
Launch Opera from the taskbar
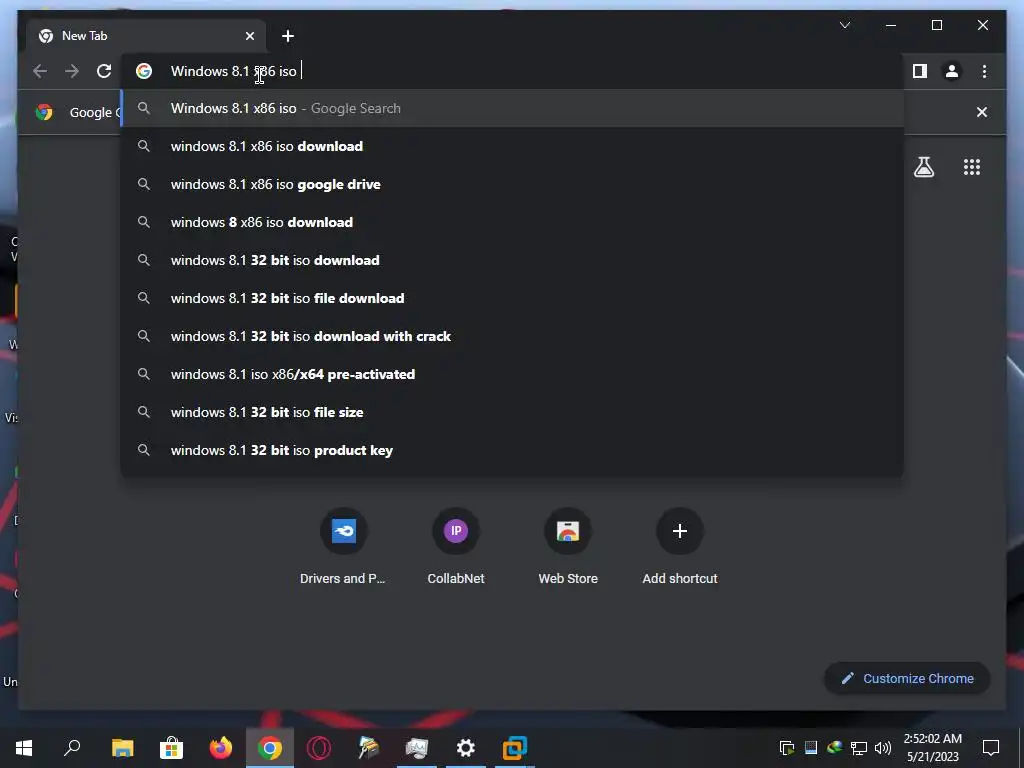[x=319, y=748]
